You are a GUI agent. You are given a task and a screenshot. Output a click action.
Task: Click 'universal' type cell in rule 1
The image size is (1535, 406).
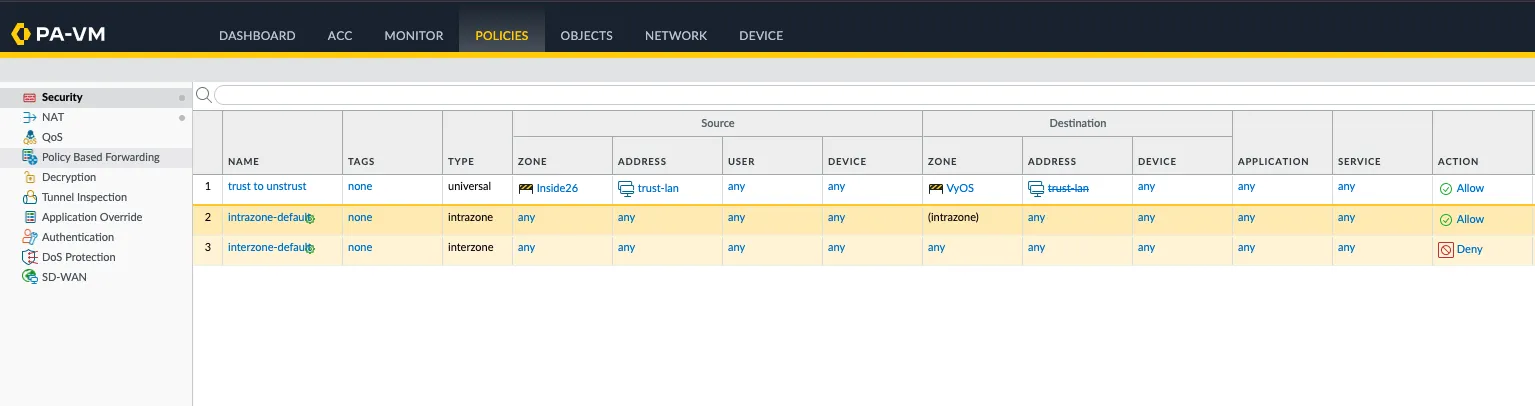tap(469, 186)
